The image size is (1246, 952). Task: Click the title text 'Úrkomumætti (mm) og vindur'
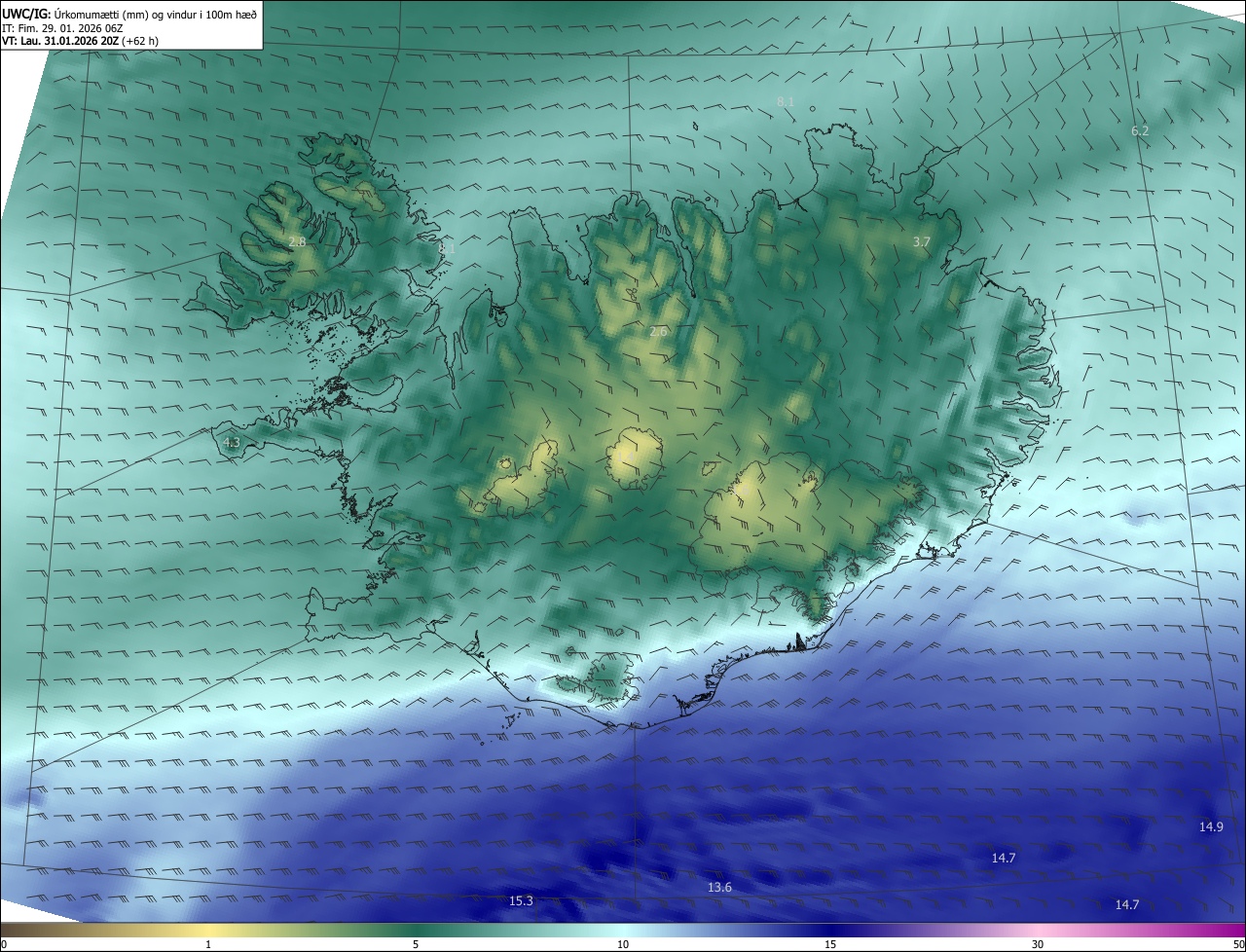[124, 13]
